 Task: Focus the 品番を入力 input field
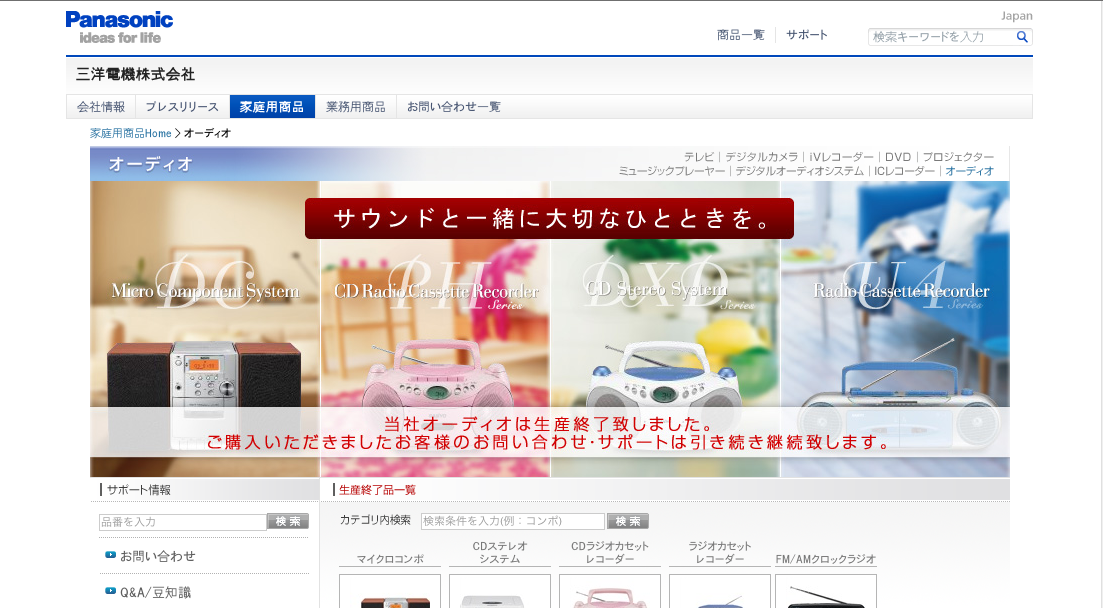tap(183, 521)
